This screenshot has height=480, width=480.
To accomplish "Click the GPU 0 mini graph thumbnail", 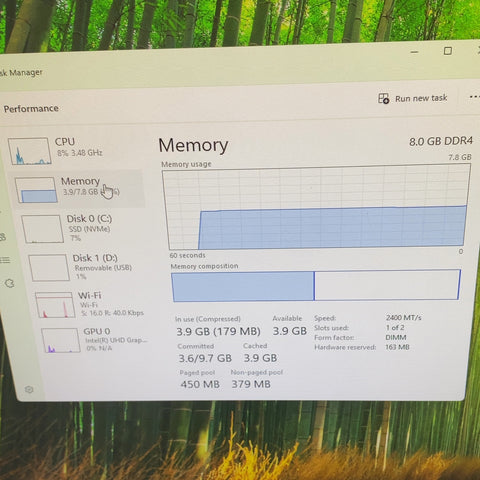I will coord(61,340).
